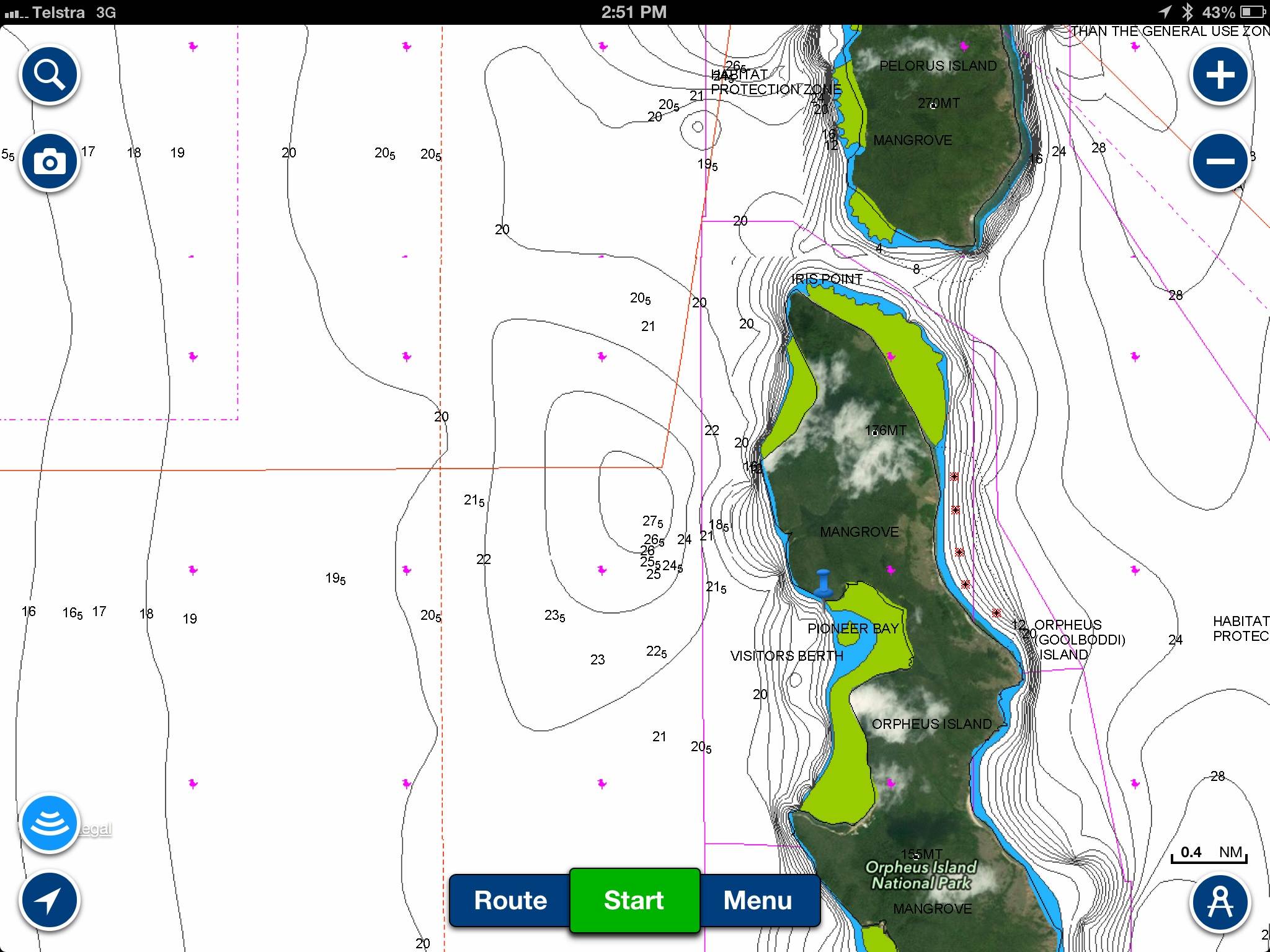Image resolution: width=1270 pixels, height=952 pixels.
Task: Center map on current location arrow
Action: point(49,901)
